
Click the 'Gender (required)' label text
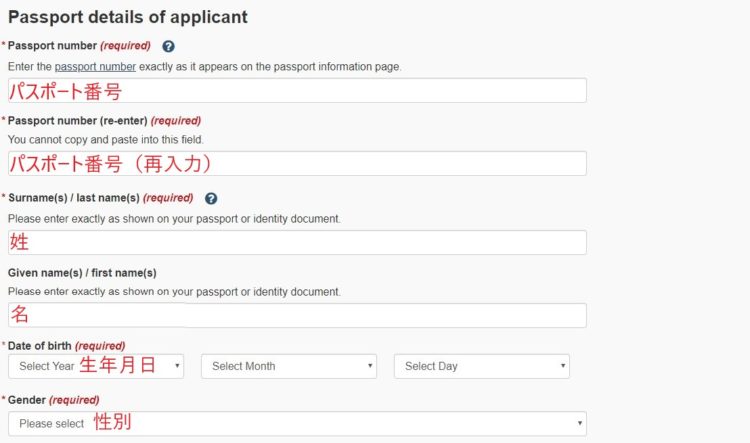tap(53, 400)
